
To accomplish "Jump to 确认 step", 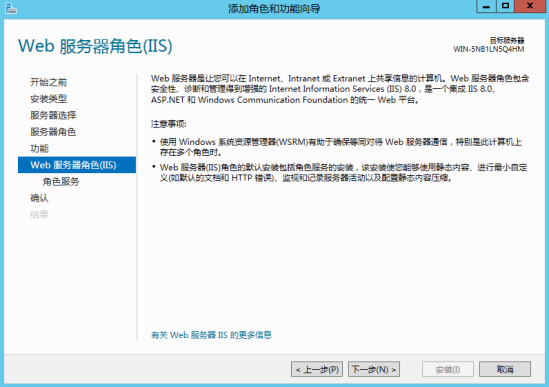I will click(x=39, y=198).
